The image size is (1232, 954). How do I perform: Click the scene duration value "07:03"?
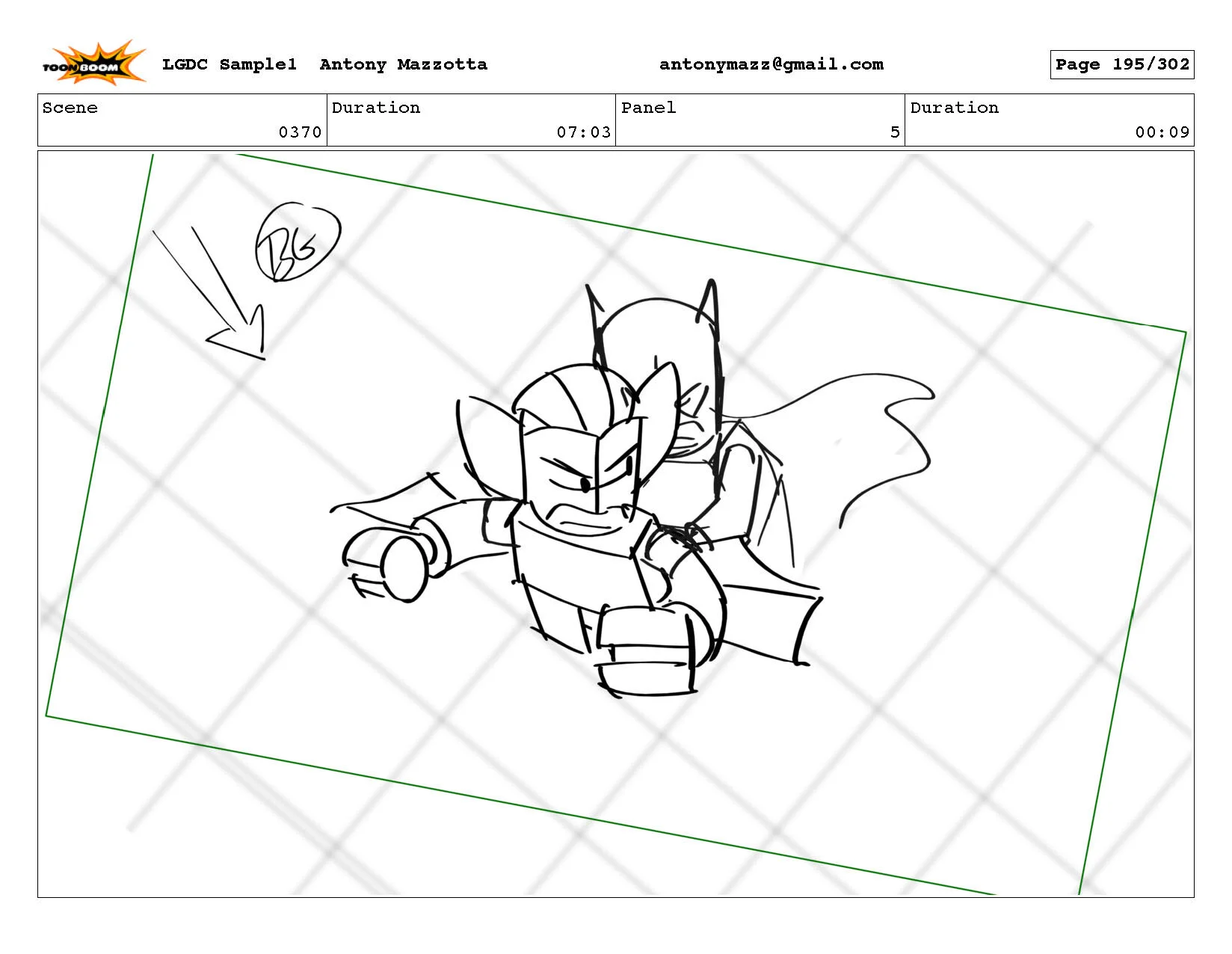(x=584, y=132)
